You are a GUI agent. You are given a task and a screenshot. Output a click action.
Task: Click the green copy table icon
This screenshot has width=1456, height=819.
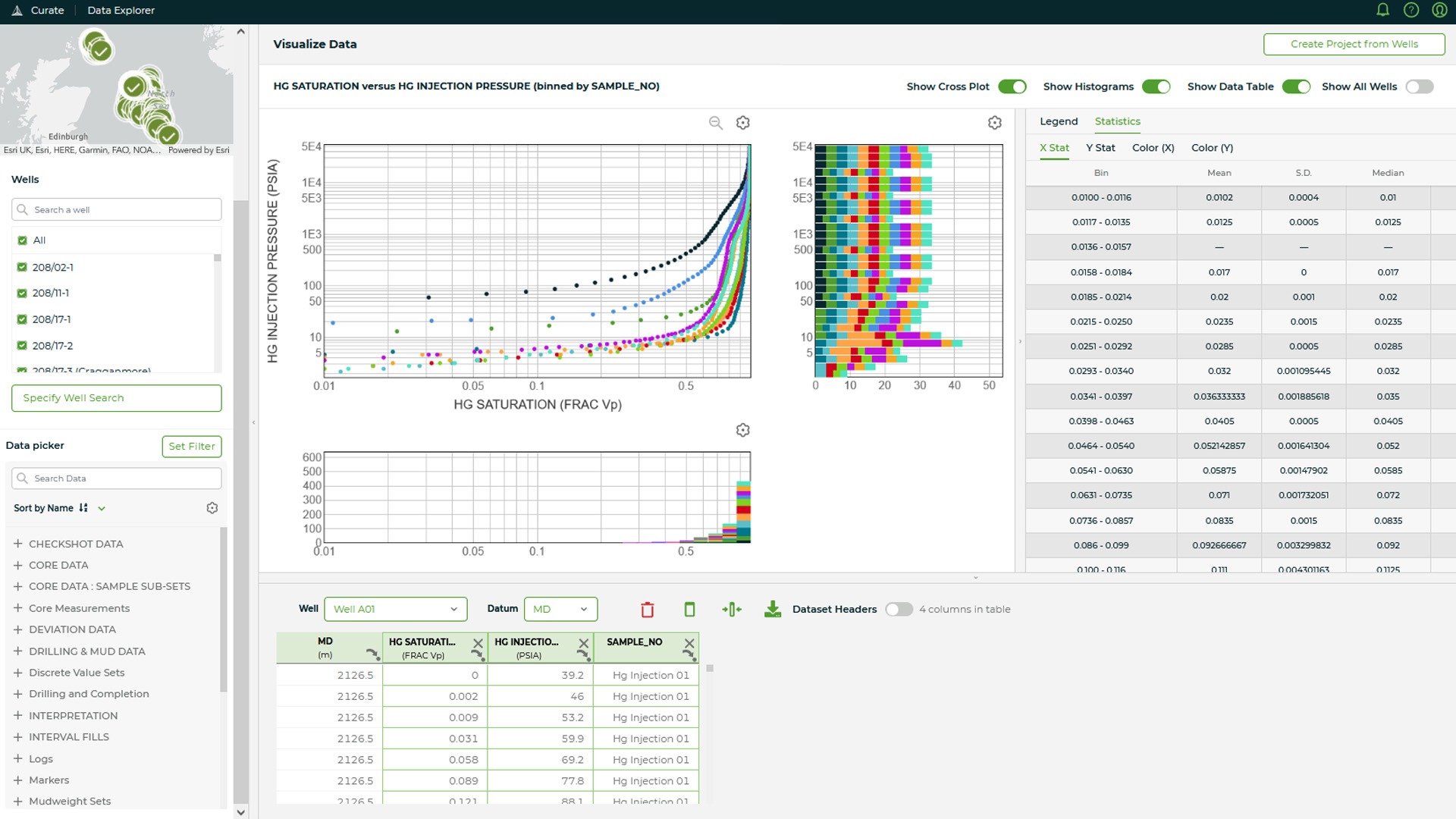[689, 610]
